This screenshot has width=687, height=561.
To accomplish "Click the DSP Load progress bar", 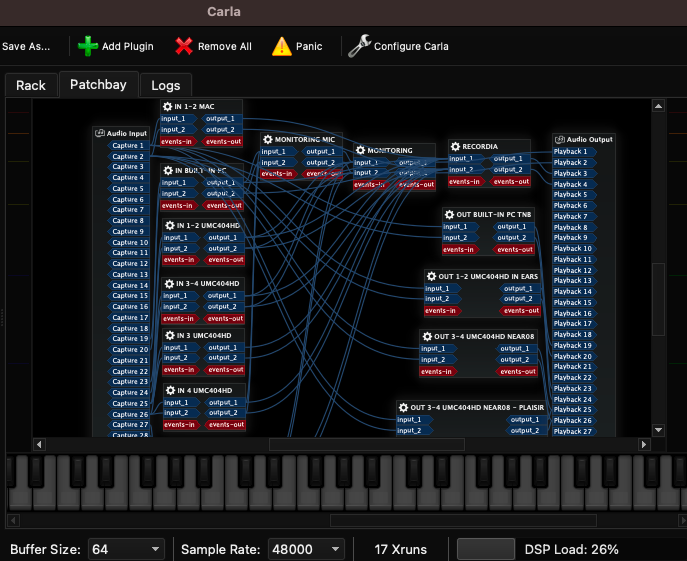I will 486,549.
